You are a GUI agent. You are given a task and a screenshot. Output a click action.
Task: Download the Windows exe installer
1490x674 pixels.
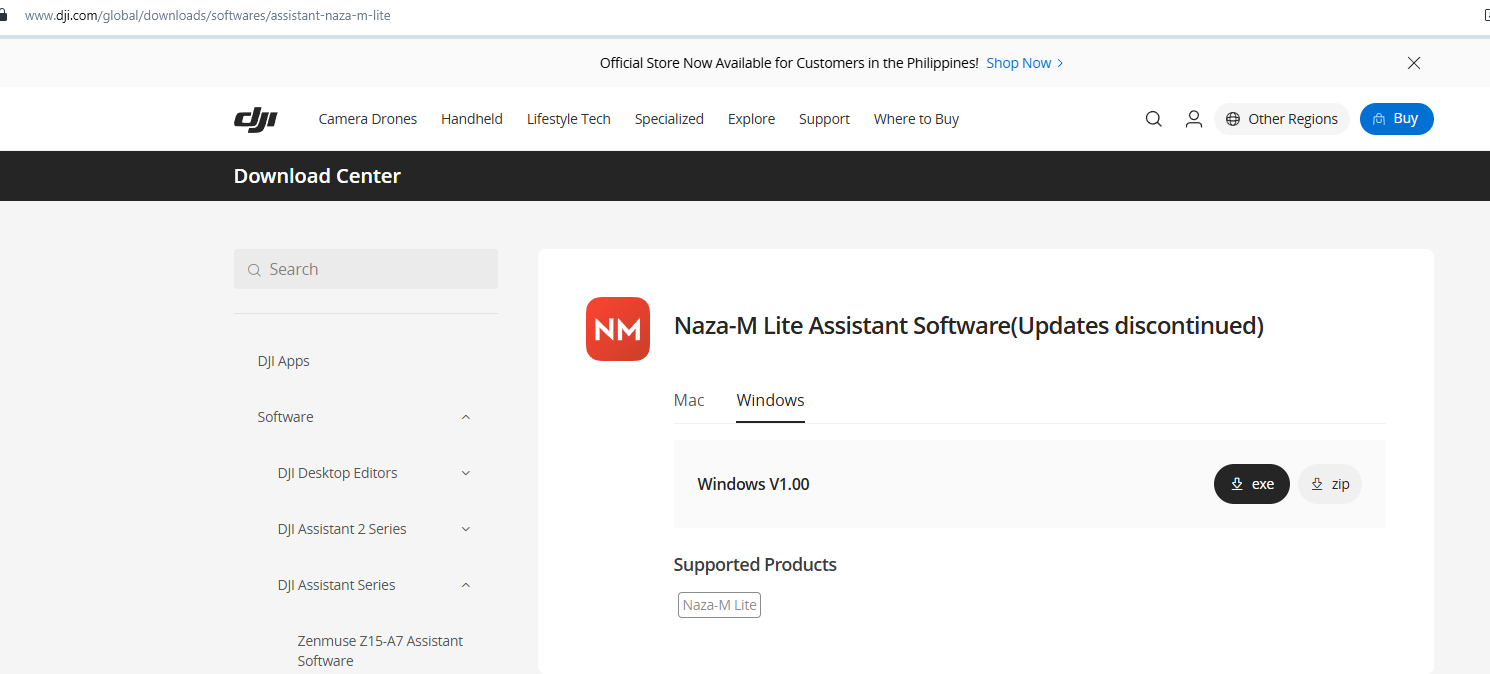click(x=1251, y=484)
